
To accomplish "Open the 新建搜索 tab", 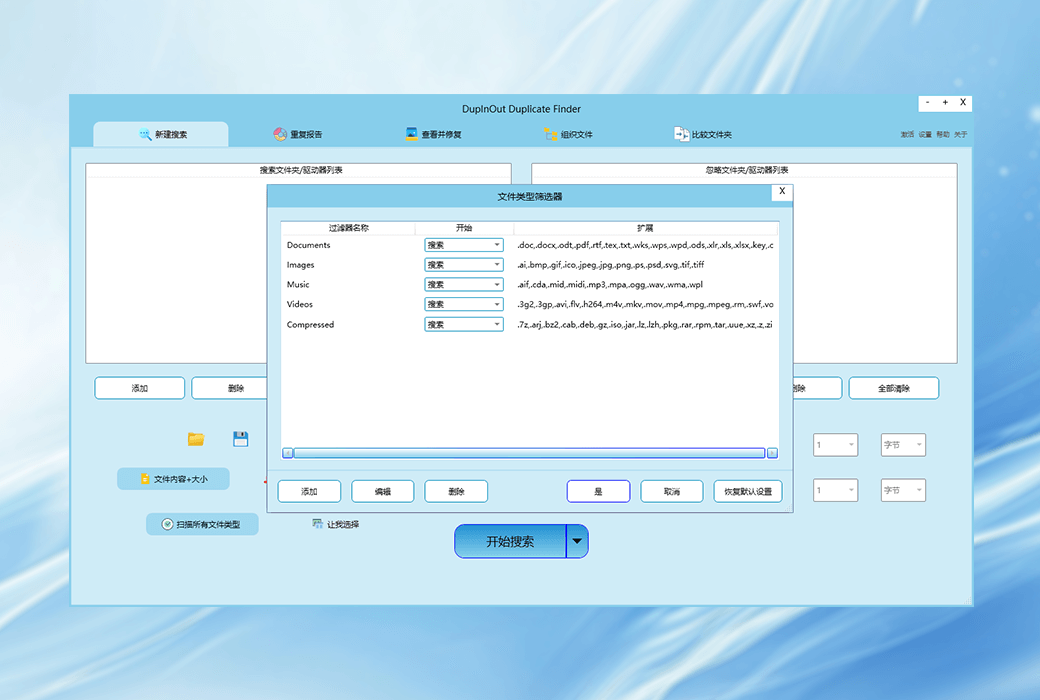I will click(x=161, y=134).
